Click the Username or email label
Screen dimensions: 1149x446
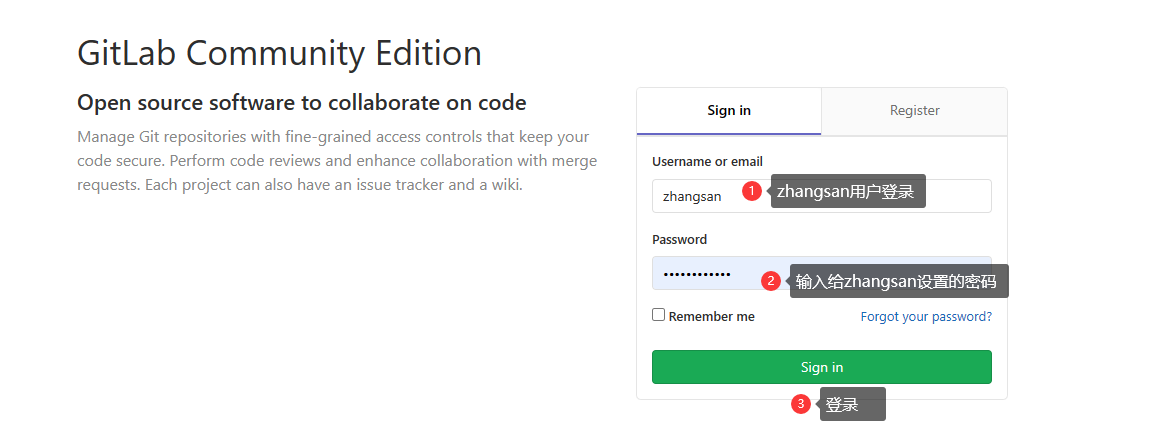click(707, 162)
